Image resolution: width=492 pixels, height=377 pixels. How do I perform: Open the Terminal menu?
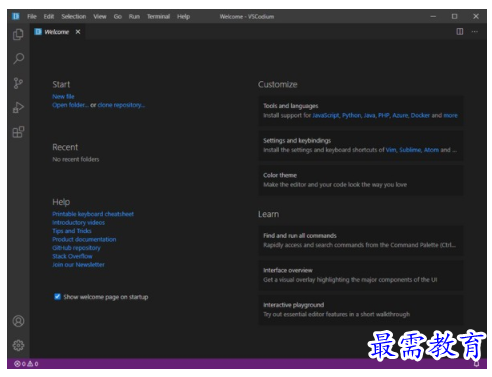click(x=158, y=16)
